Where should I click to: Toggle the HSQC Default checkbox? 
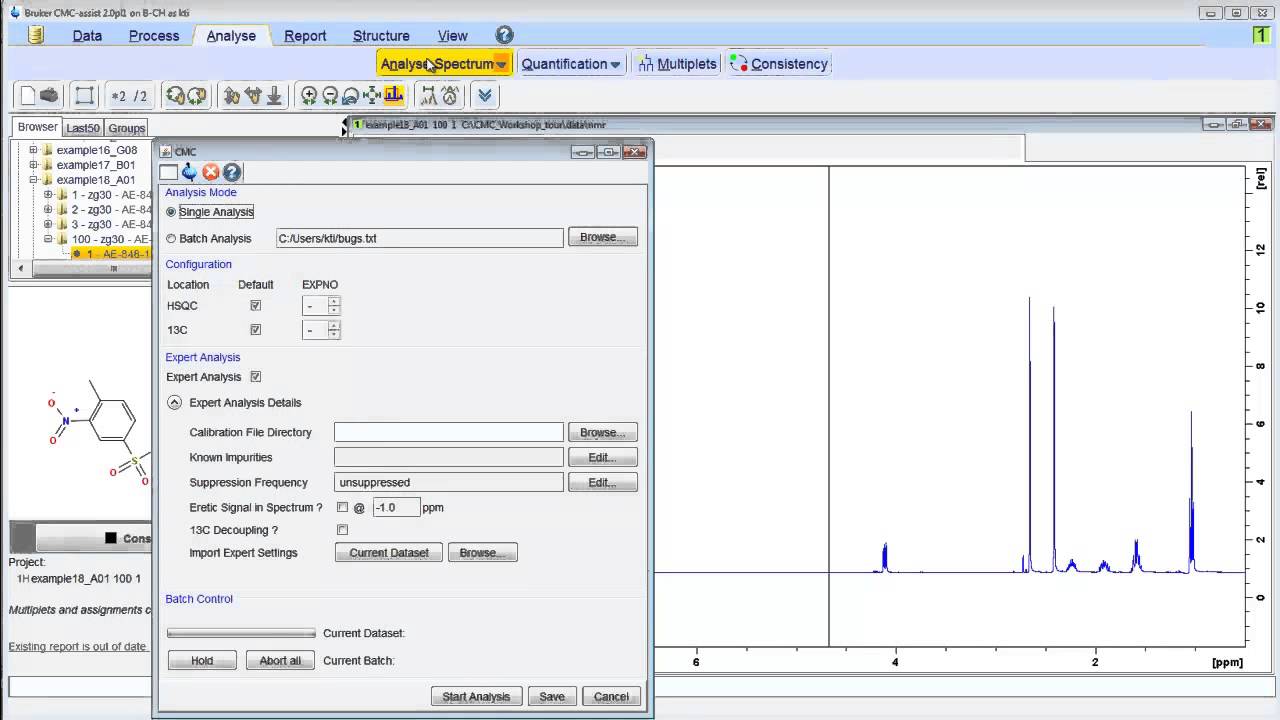[256, 306]
